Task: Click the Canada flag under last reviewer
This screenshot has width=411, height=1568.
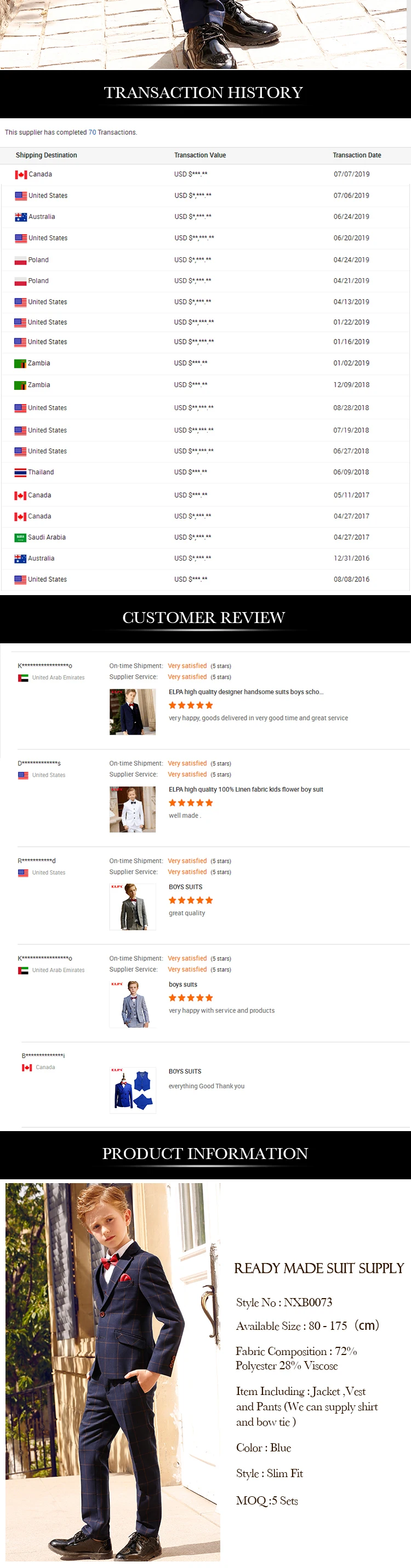Action: click(x=27, y=1068)
